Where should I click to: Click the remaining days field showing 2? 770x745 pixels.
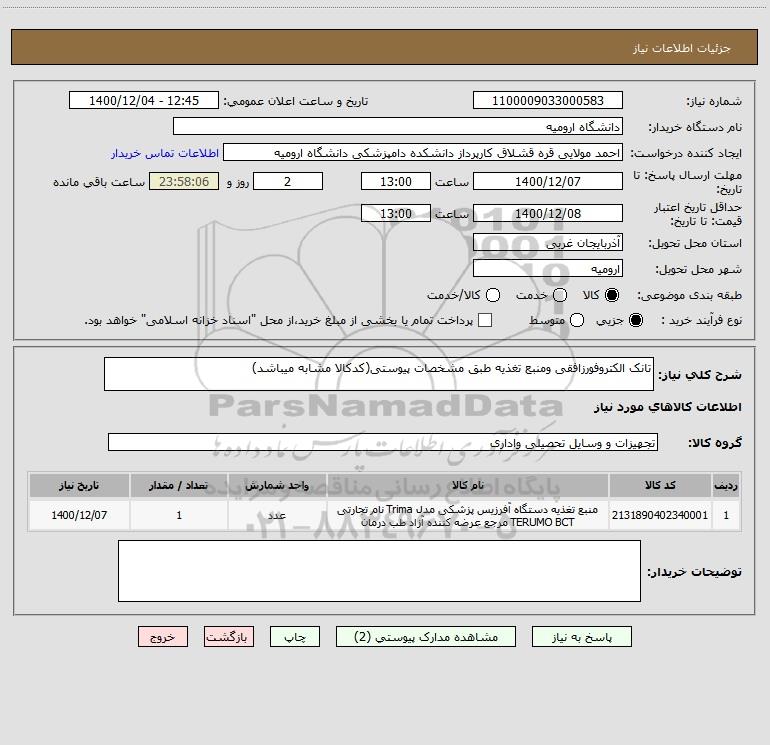[288, 182]
